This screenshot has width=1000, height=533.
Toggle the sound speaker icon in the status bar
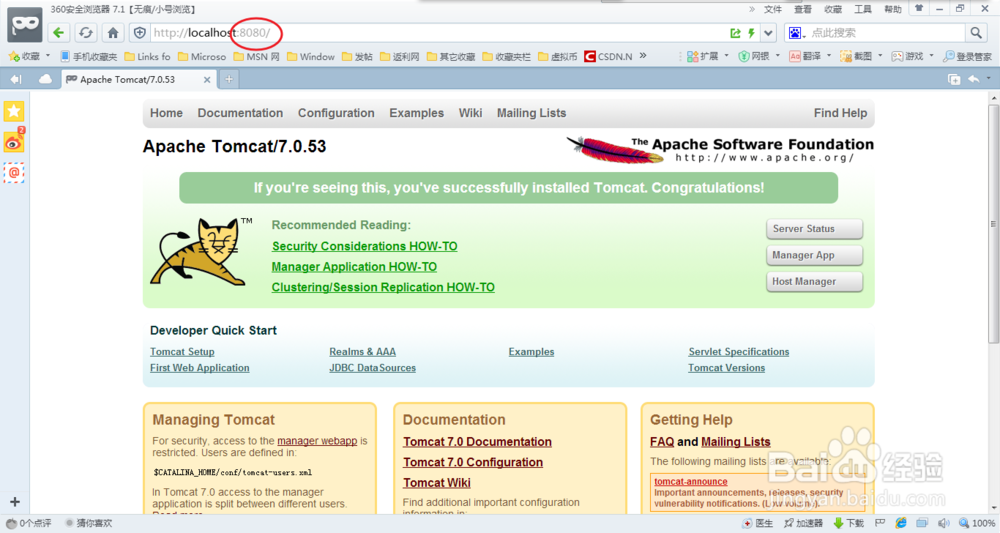pyautogui.click(x=944, y=523)
